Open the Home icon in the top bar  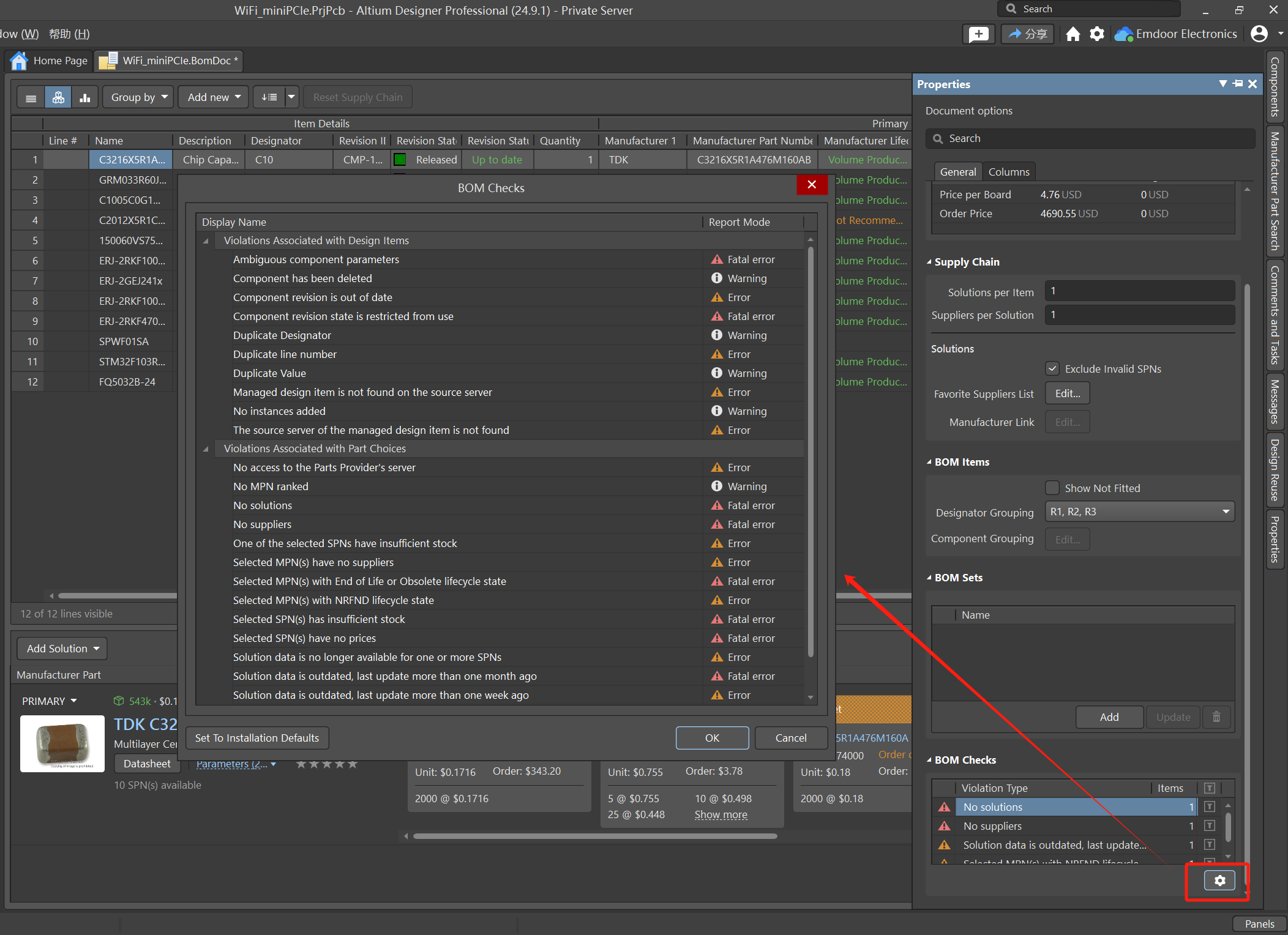point(1073,34)
